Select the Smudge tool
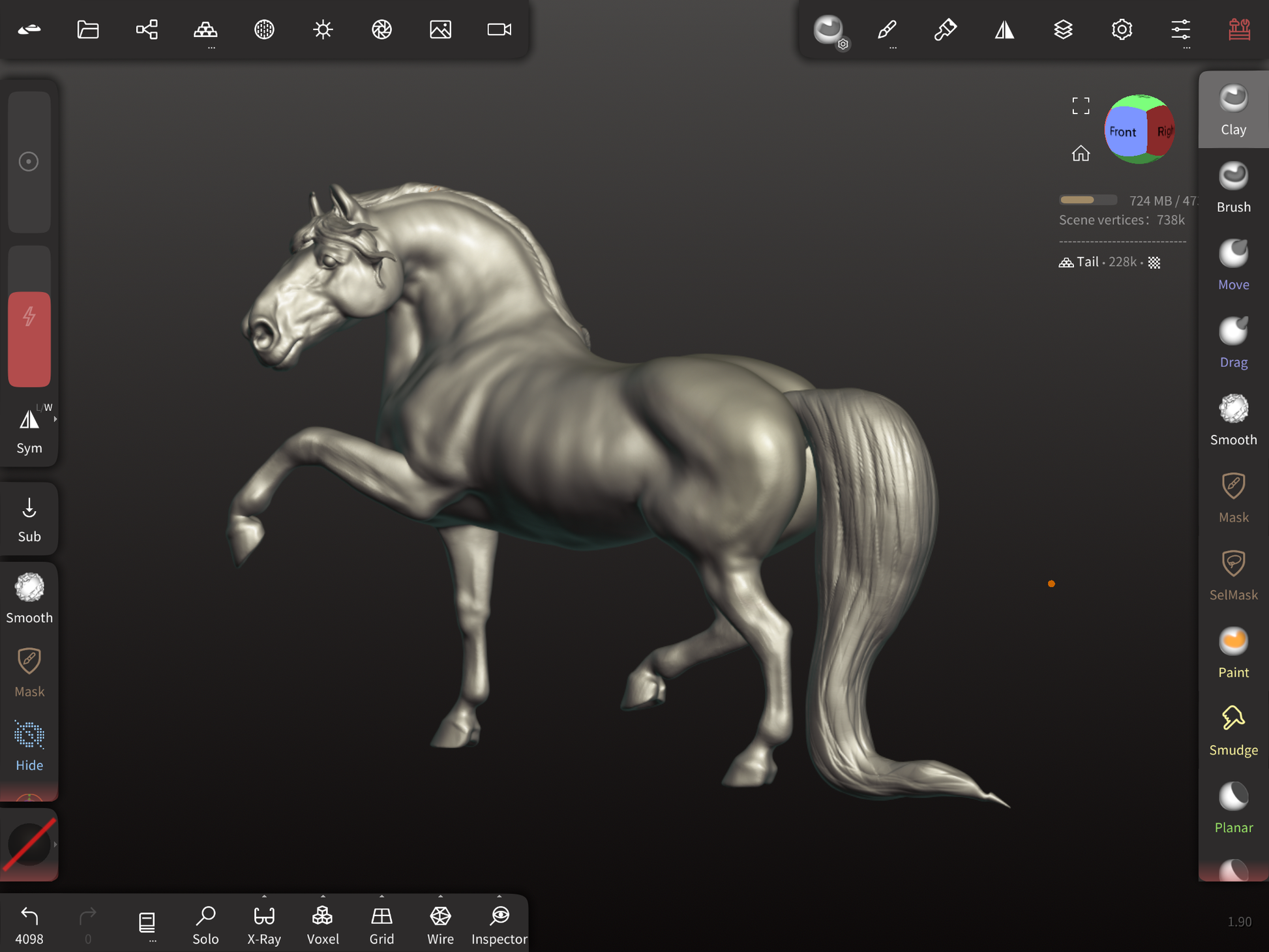This screenshot has width=1269, height=952. (x=1232, y=730)
